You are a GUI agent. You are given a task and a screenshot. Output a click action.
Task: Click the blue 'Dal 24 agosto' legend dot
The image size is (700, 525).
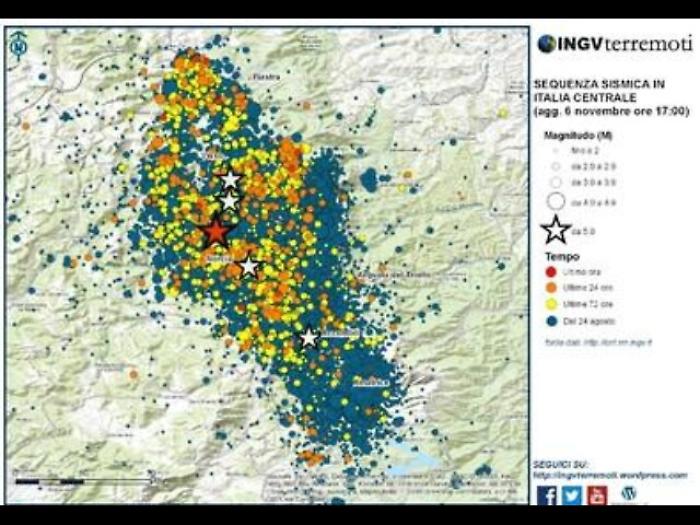pos(551,321)
